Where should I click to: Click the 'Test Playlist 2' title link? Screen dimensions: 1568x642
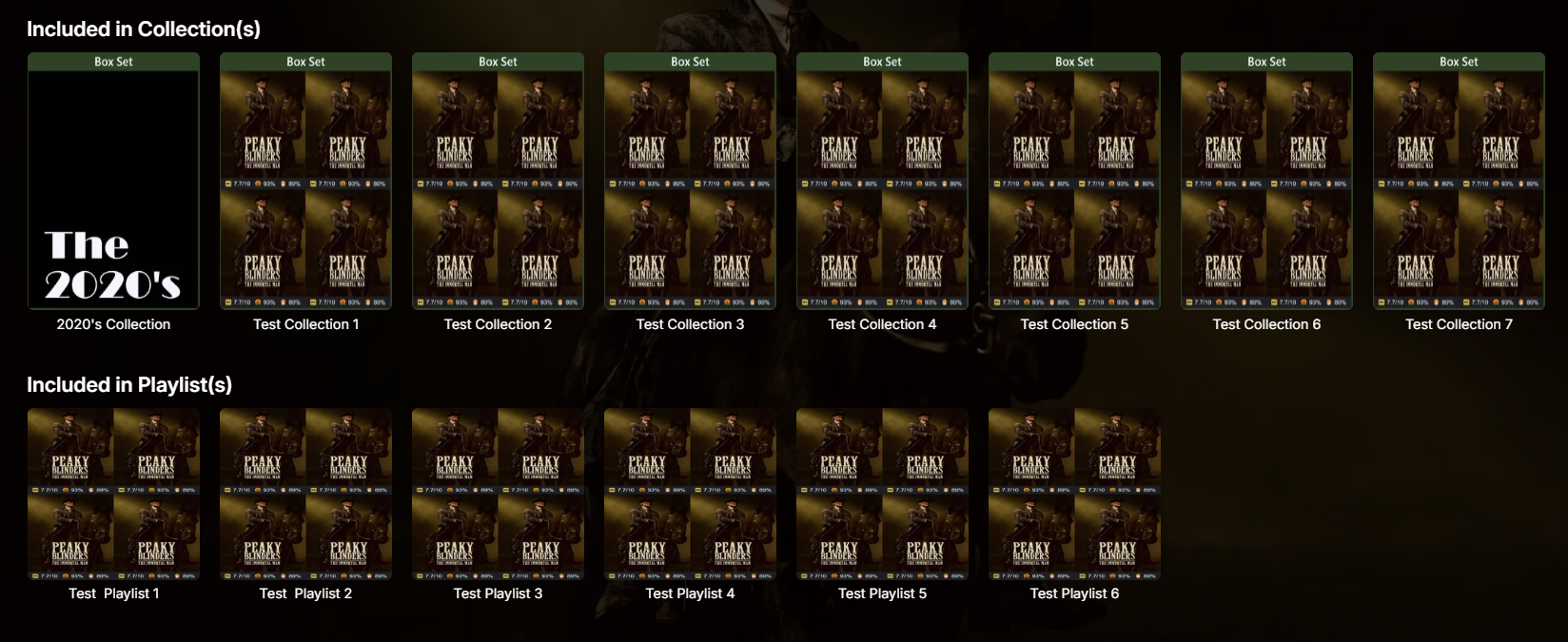pyautogui.click(x=305, y=593)
